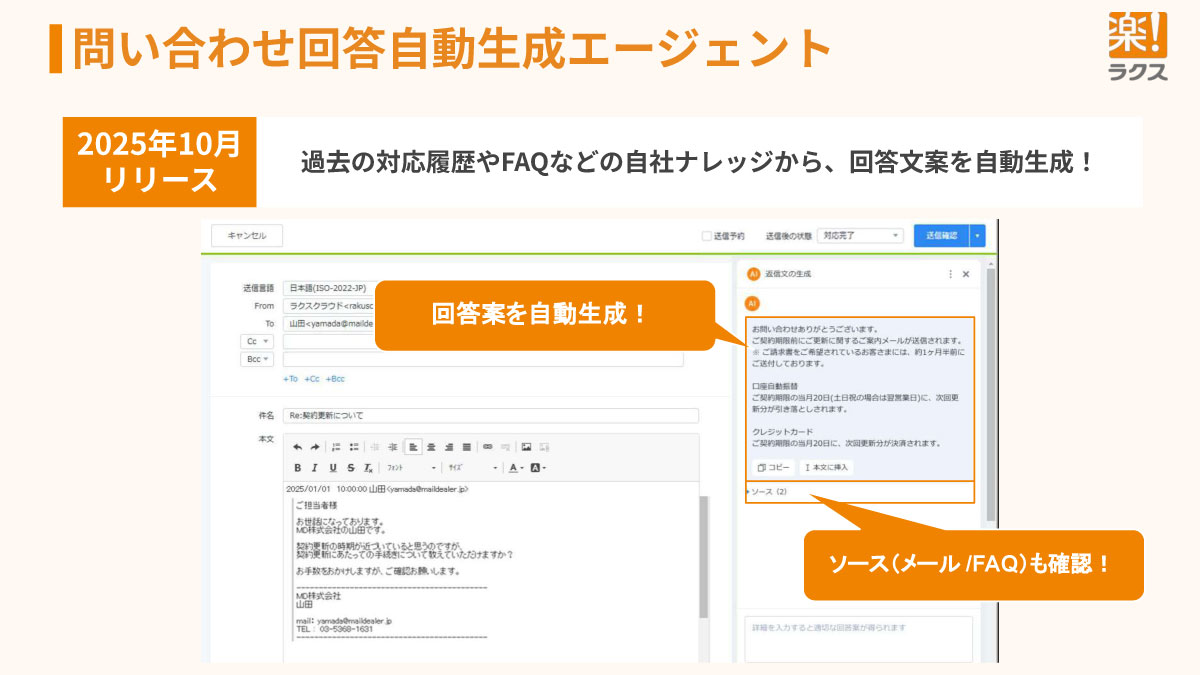Click the clear formatting (Tx) icon
Screen dimensions: 1200x675
366,467
